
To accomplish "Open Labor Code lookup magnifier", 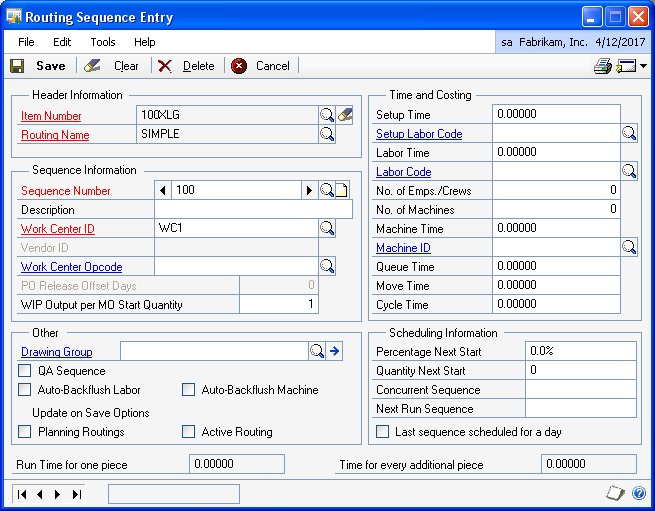I will pyautogui.click(x=629, y=171).
